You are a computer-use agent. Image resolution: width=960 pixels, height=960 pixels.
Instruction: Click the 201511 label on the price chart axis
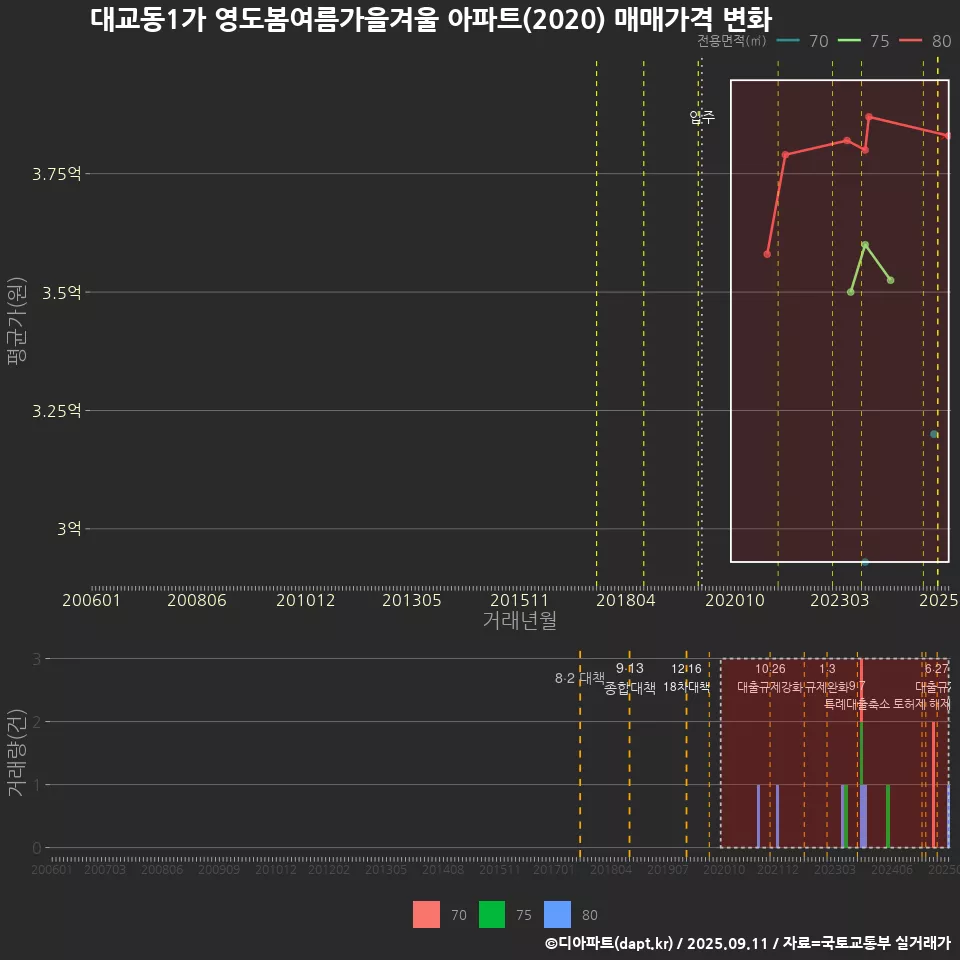pos(519,601)
